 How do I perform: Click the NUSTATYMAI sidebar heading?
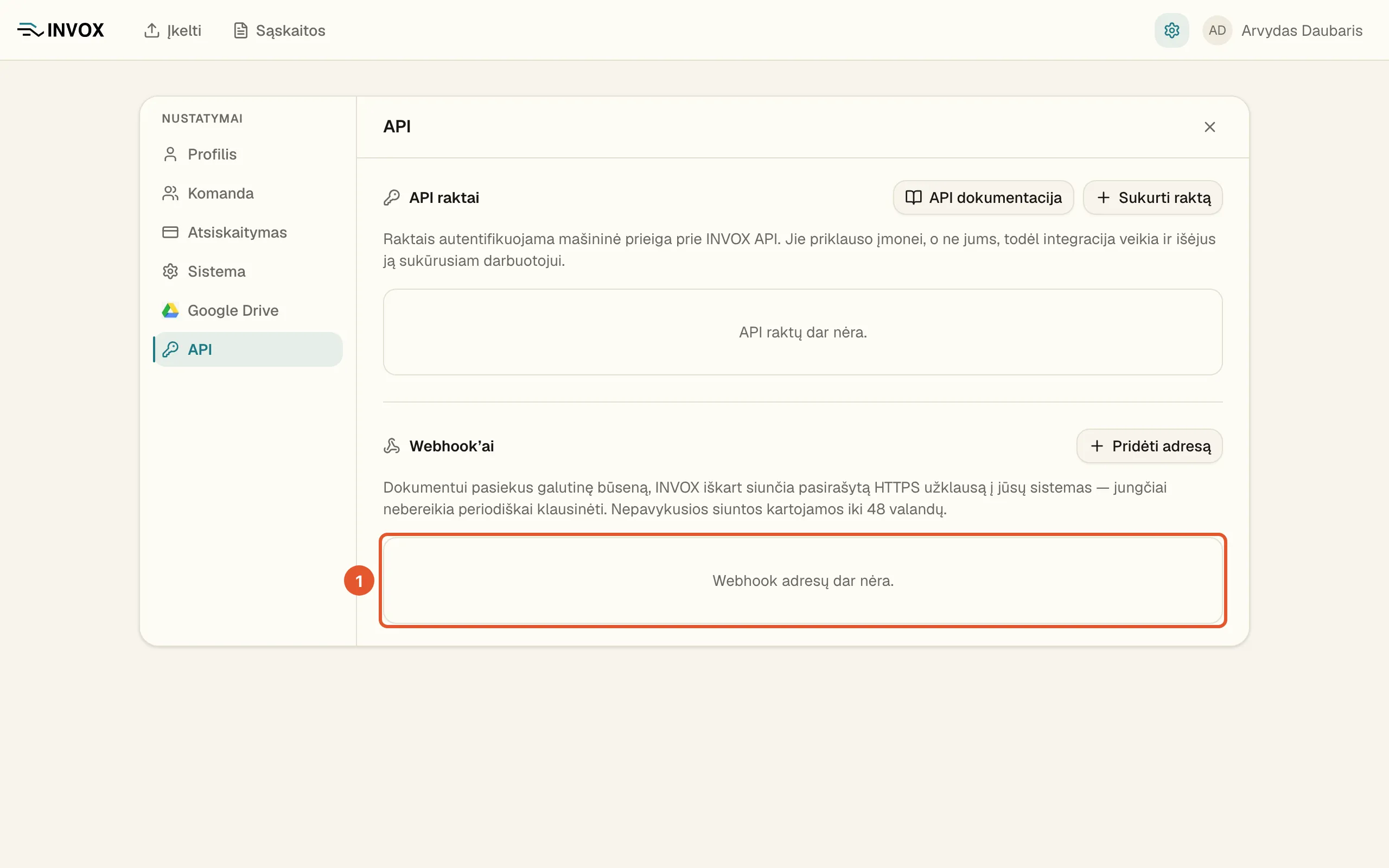202,119
